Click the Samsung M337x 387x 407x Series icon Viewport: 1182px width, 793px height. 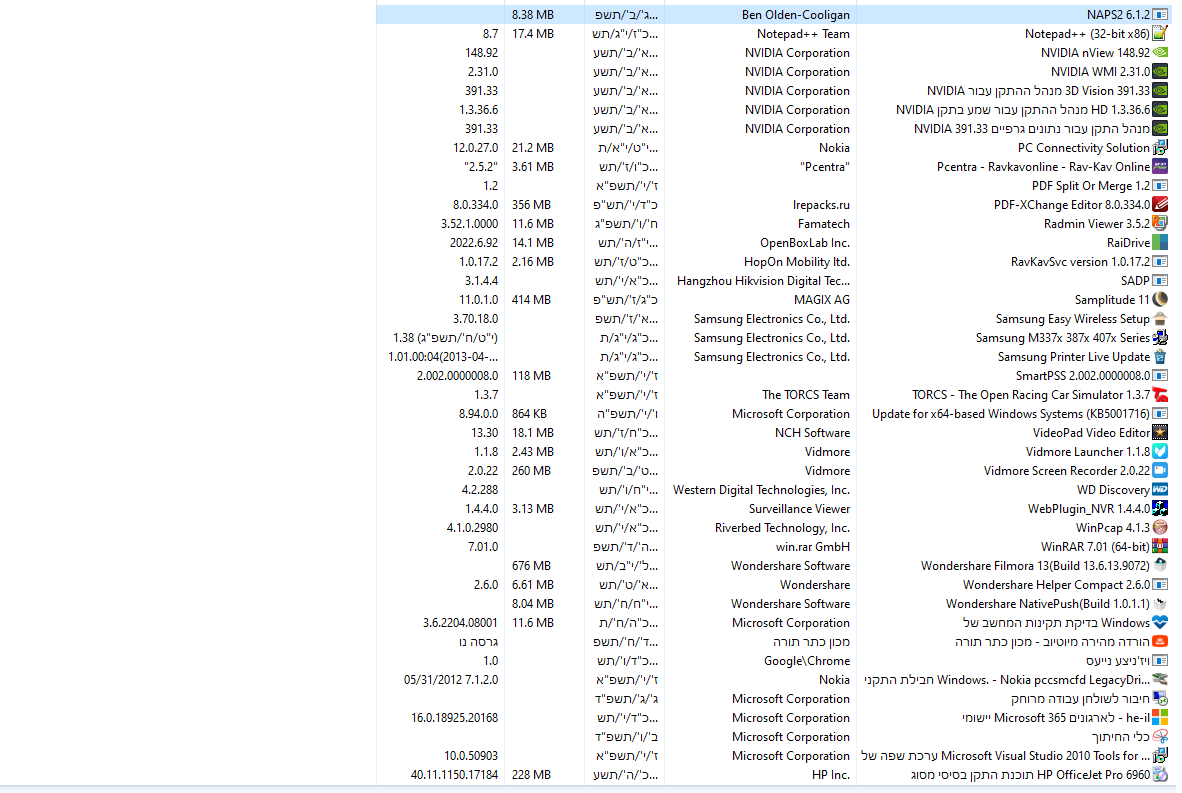(x=1160, y=338)
